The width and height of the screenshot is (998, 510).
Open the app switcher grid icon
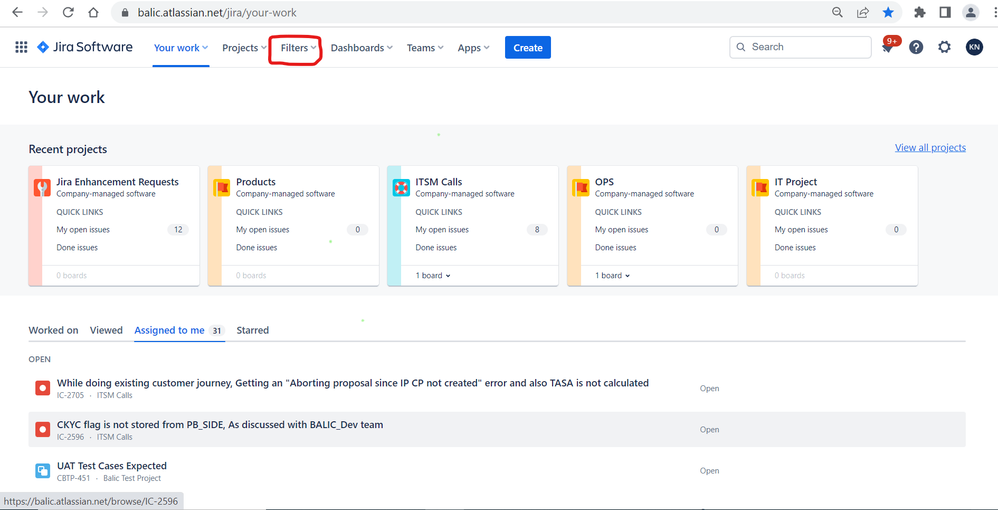pos(21,47)
